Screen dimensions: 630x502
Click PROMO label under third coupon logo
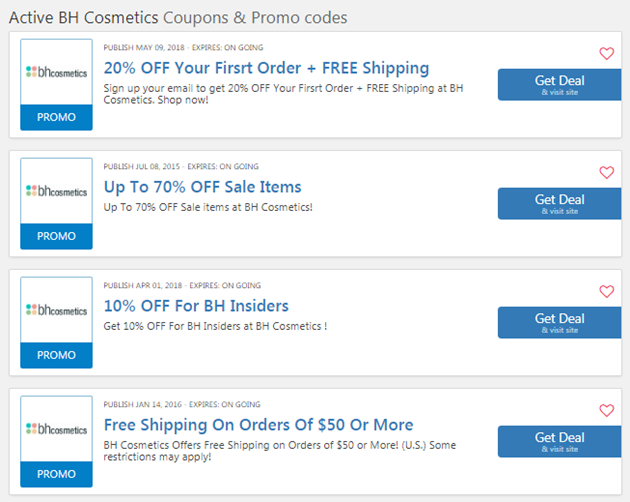pyautogui.click(x=56, y=355)
